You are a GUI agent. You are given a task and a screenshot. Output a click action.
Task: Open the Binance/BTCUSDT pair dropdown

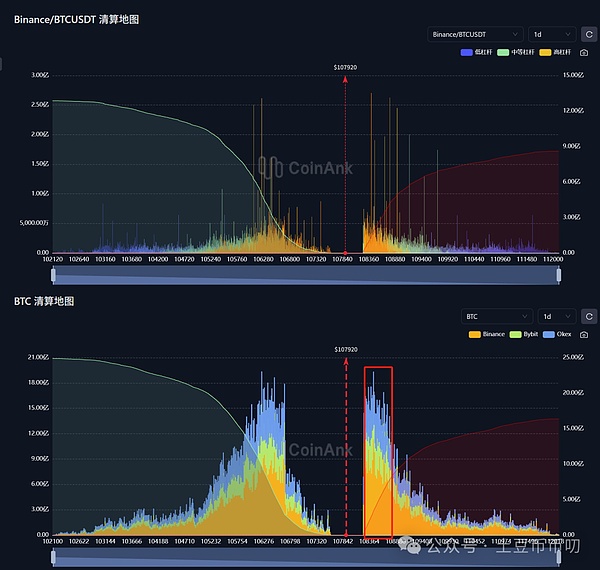click(x=474, y=34)
